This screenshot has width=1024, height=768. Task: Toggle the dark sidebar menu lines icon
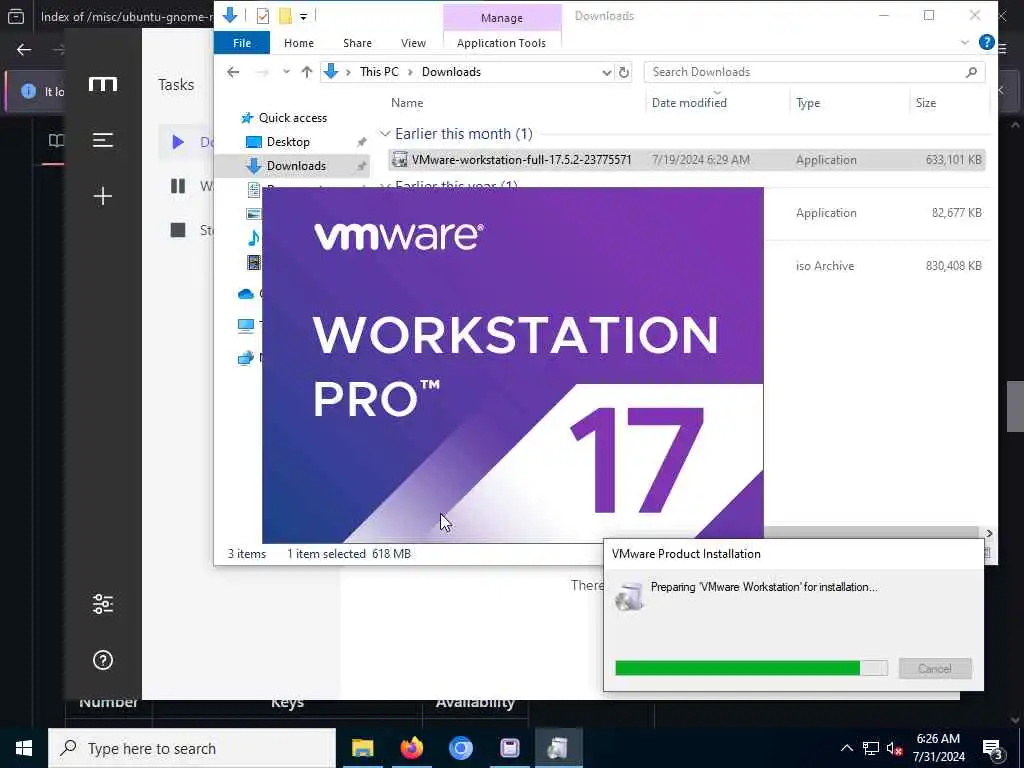[x=103, y=140]
